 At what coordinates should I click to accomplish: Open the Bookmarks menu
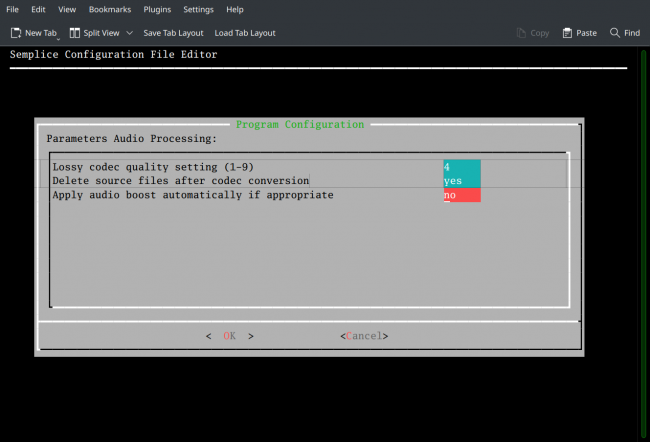click(110, 9)
